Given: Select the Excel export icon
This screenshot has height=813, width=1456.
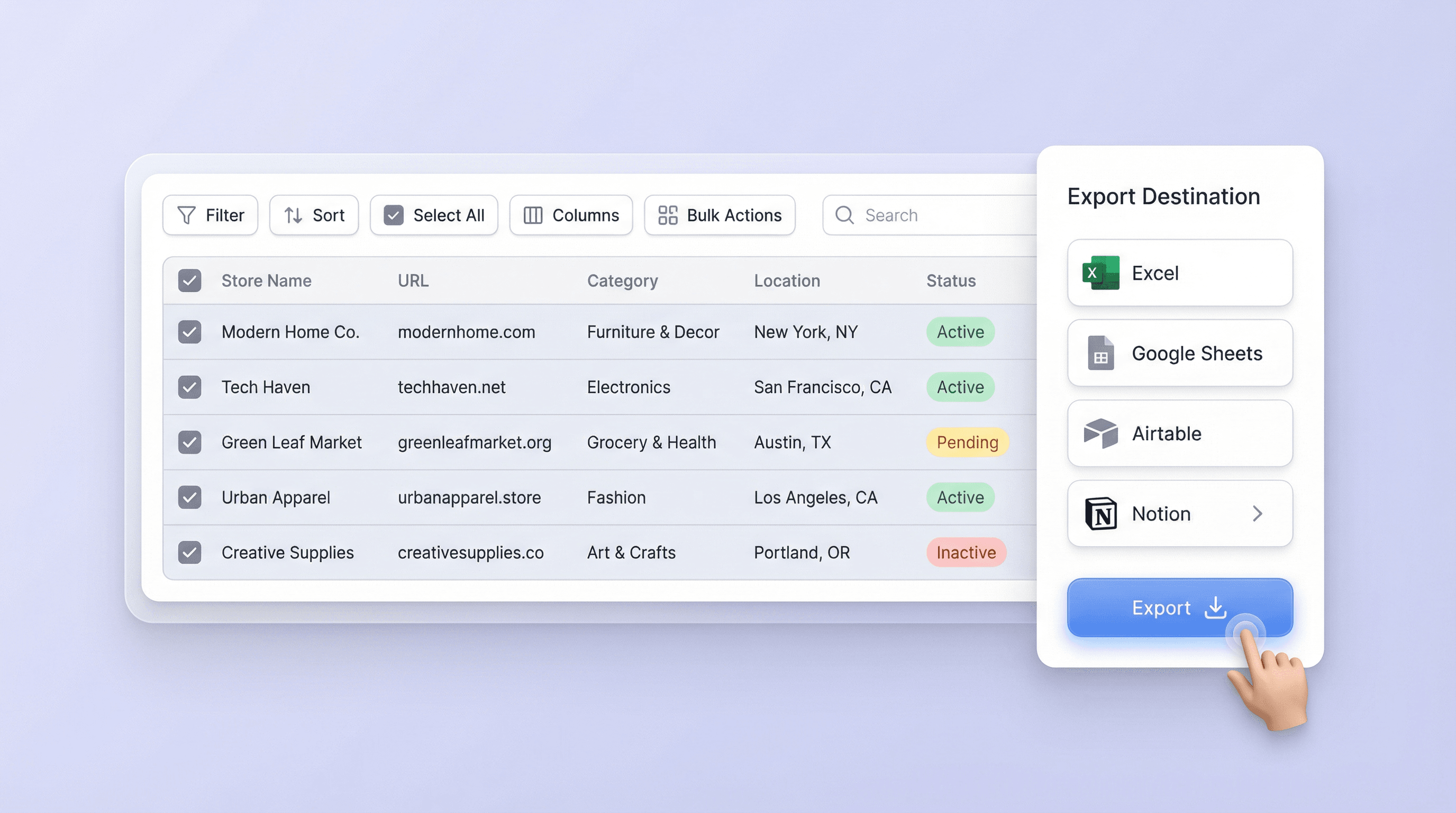Looking at the screenshot, I should coord(1100,273).
